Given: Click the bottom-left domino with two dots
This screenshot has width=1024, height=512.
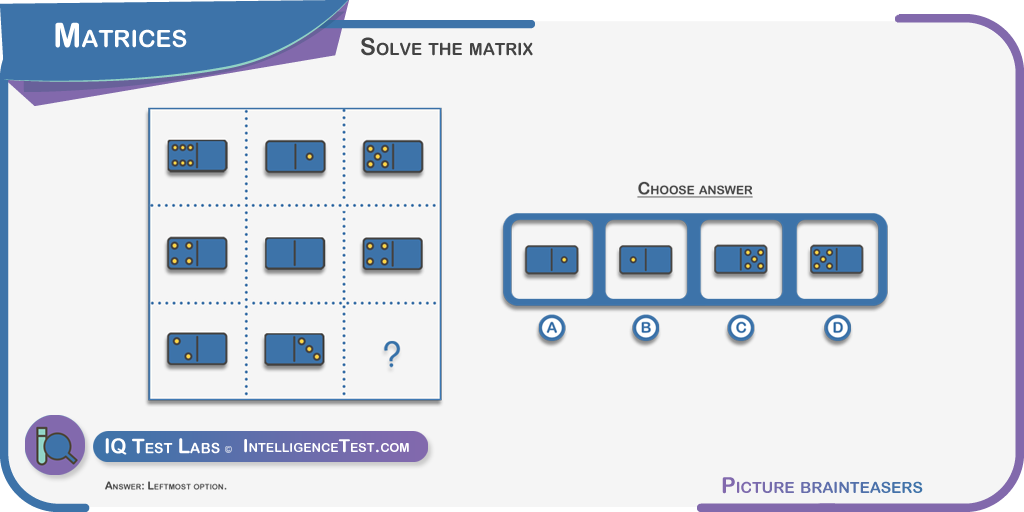Looking at the screenshot, I should click(197, 349).
